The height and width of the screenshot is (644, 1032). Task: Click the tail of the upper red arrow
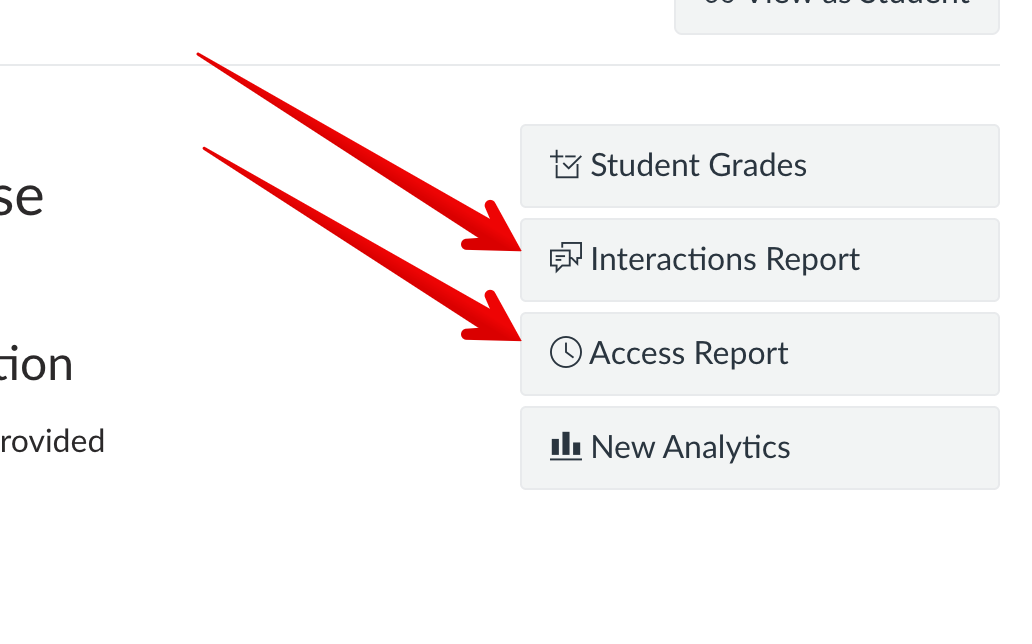point(202,56)
